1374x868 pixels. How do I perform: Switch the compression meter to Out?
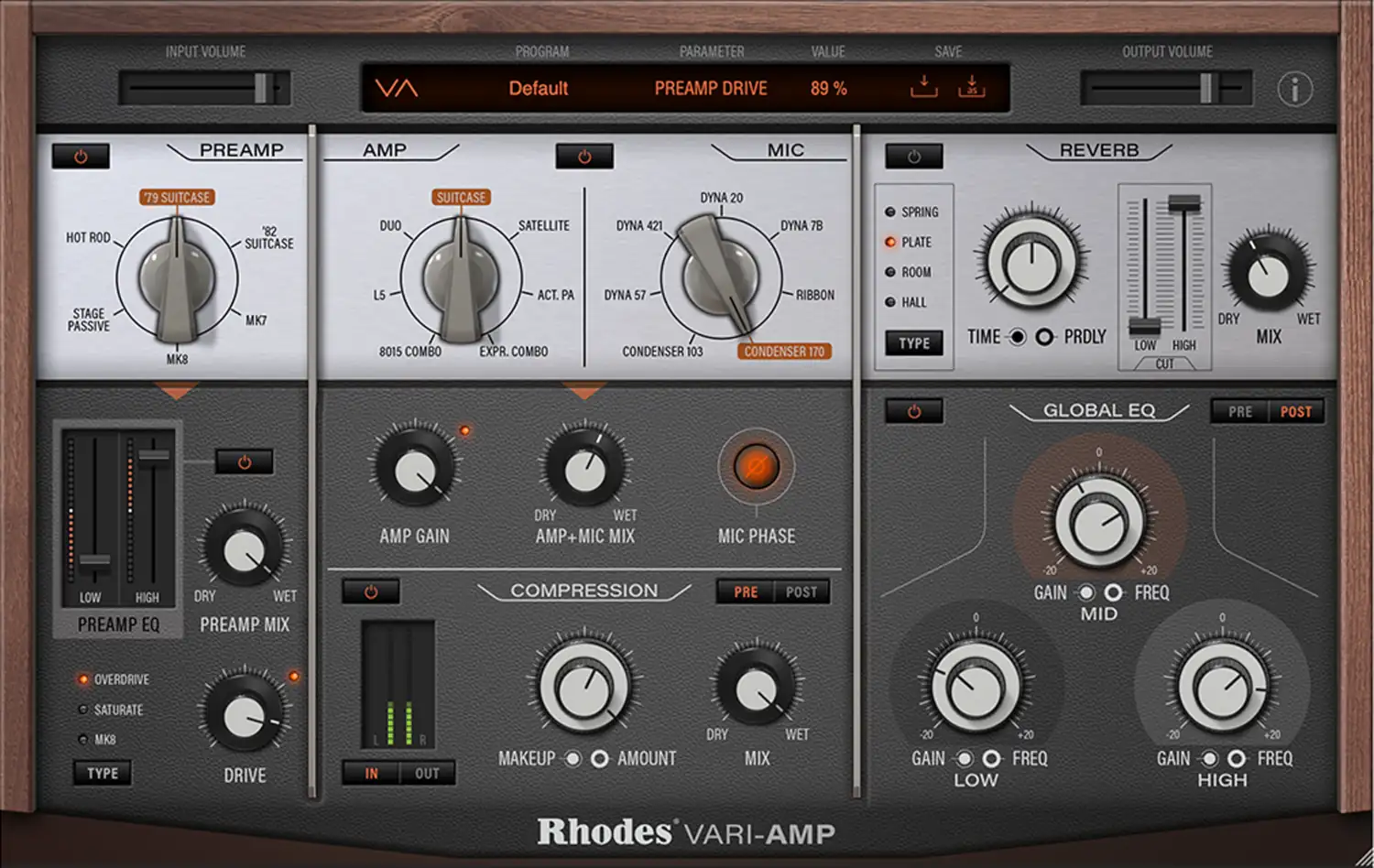[427, 774]
